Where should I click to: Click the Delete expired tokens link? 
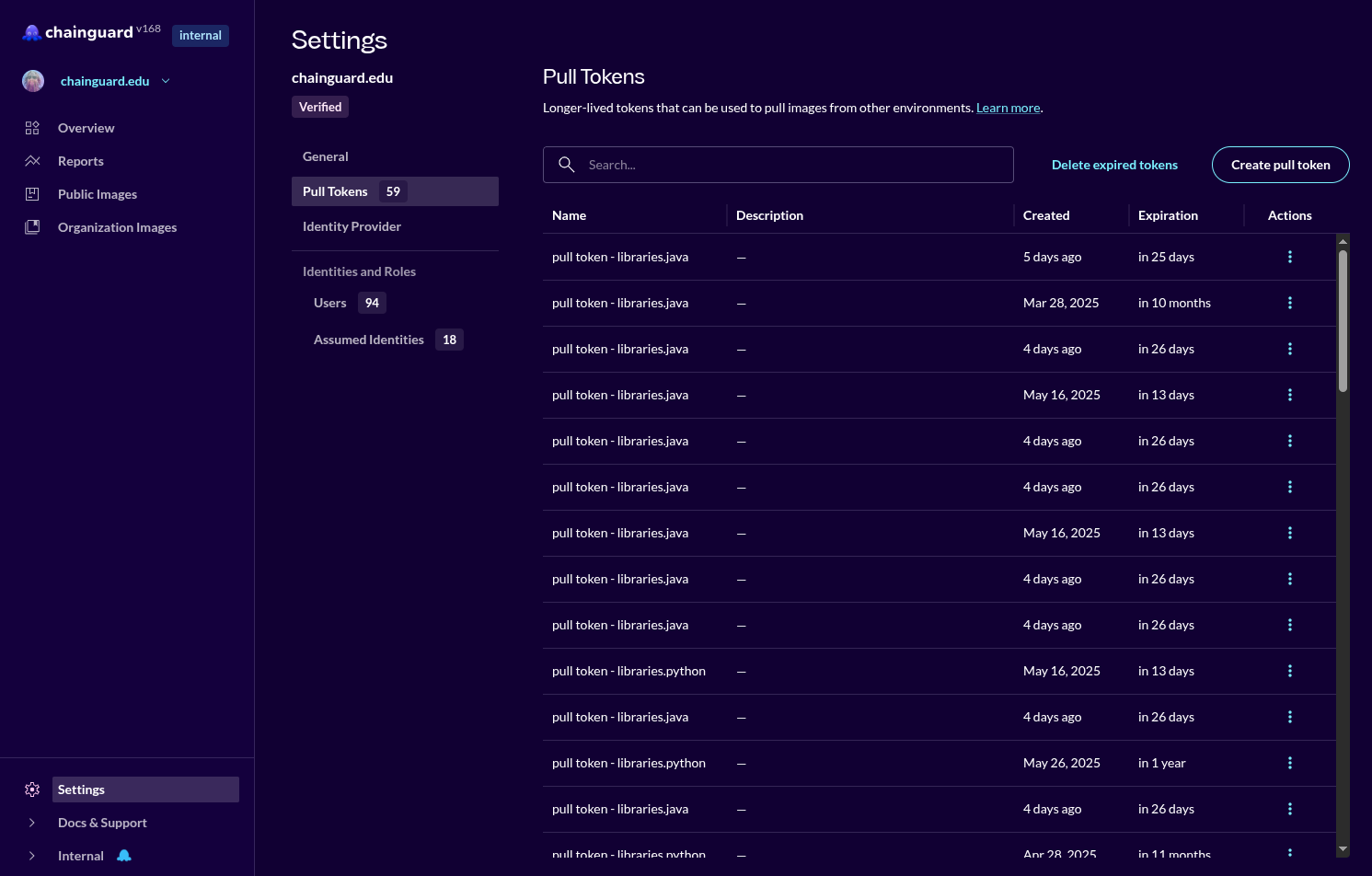[x=1114, y=164]
